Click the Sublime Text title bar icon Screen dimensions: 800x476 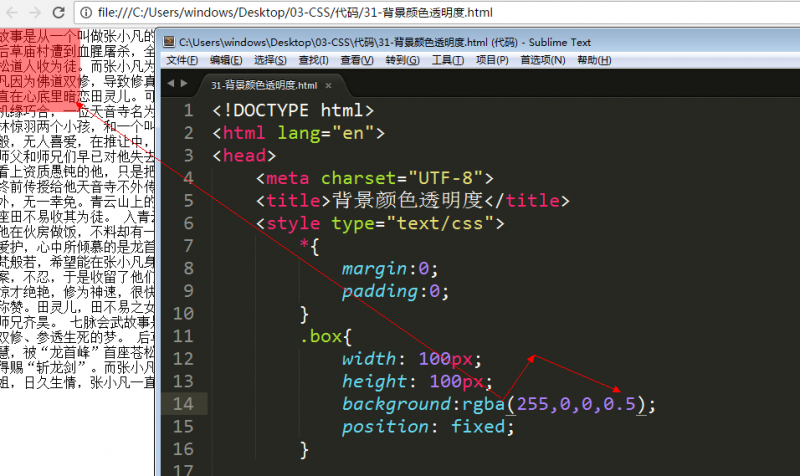169,42
